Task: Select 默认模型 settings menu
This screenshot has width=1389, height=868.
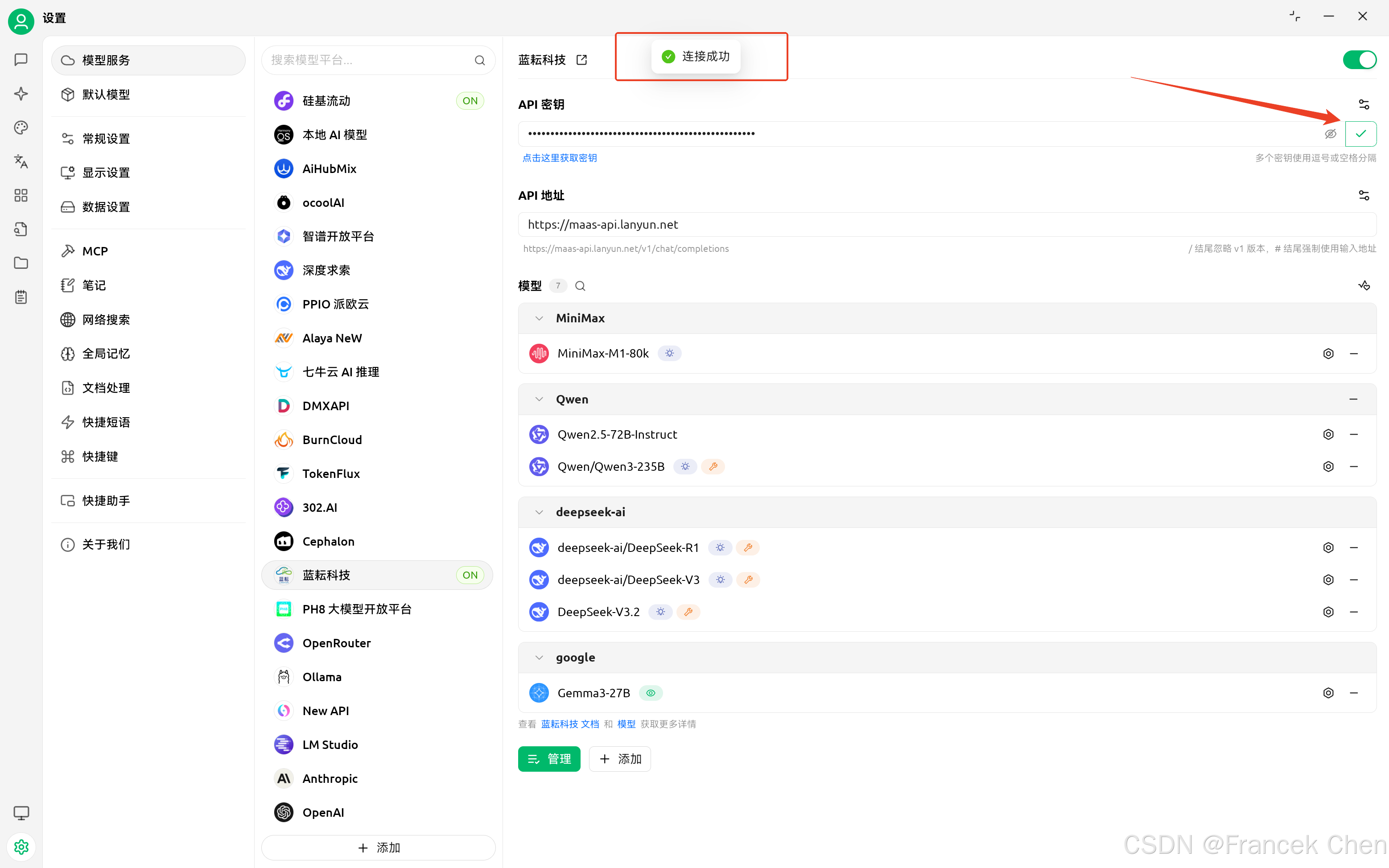Action: tap(148, 94)
